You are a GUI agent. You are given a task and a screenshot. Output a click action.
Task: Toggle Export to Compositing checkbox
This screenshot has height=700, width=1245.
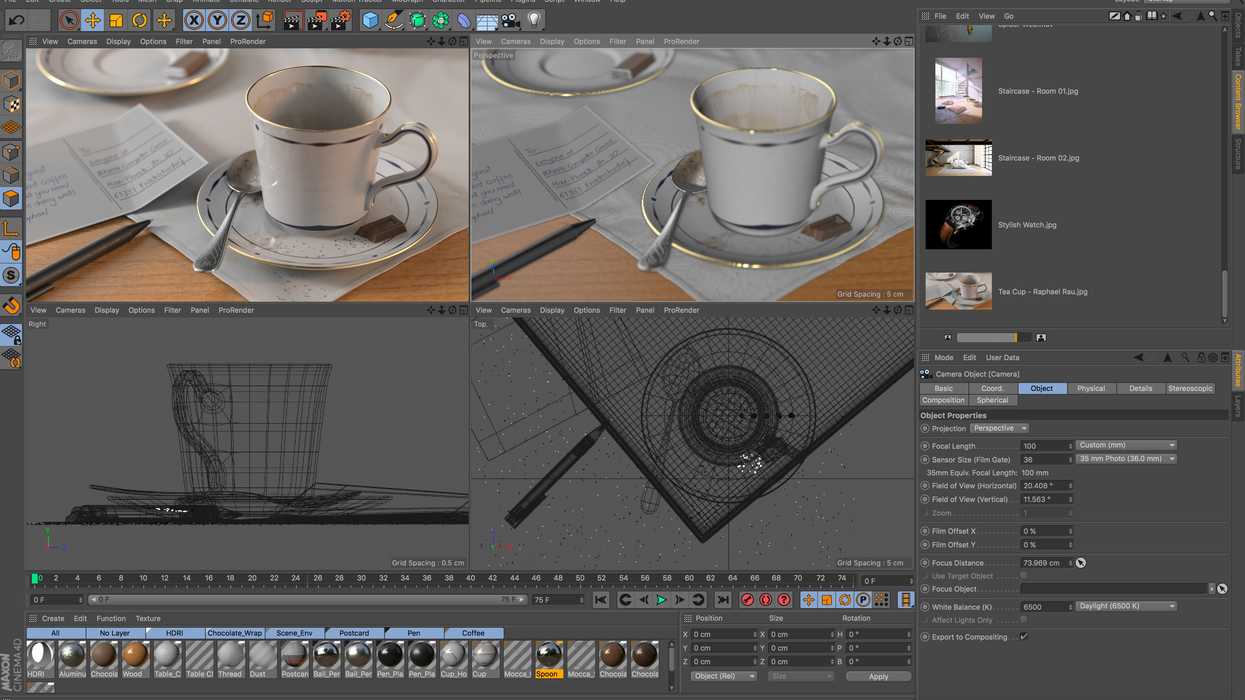pyautogui.click(x=1023, y=636)
